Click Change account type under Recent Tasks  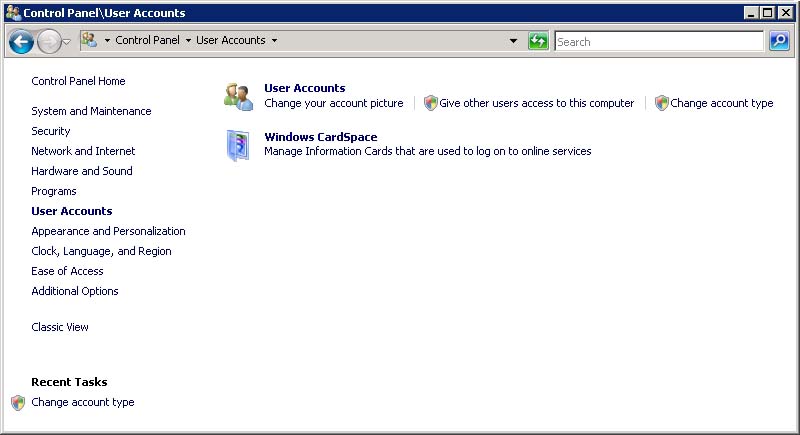point(83,402)
